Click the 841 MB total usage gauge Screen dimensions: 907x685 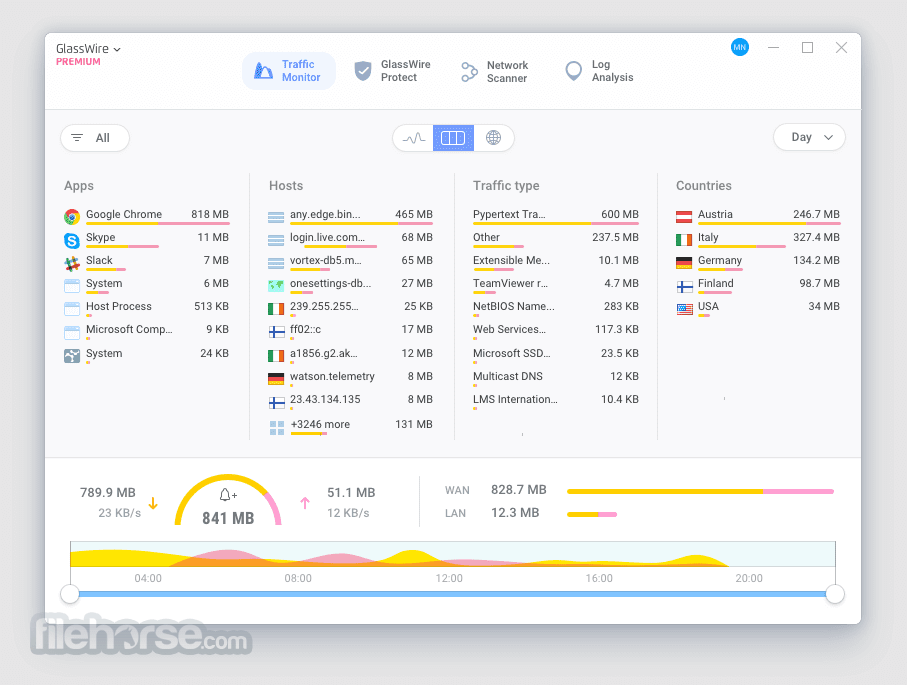[x=228, y=501]
